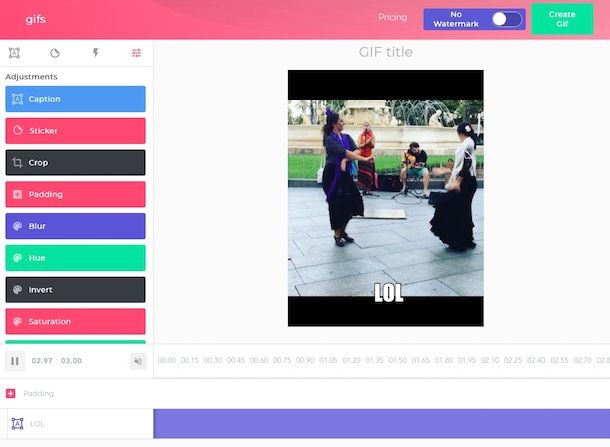Toggle the No Watermark switch
The image size is (610, 447).
(x=507, y=19)
